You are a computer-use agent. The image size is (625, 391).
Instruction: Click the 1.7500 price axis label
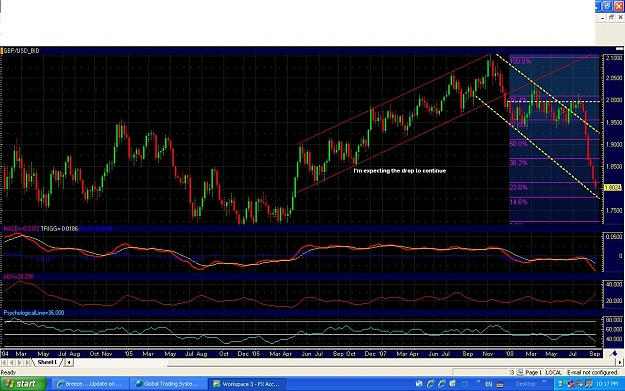click(x=614, y=210)
